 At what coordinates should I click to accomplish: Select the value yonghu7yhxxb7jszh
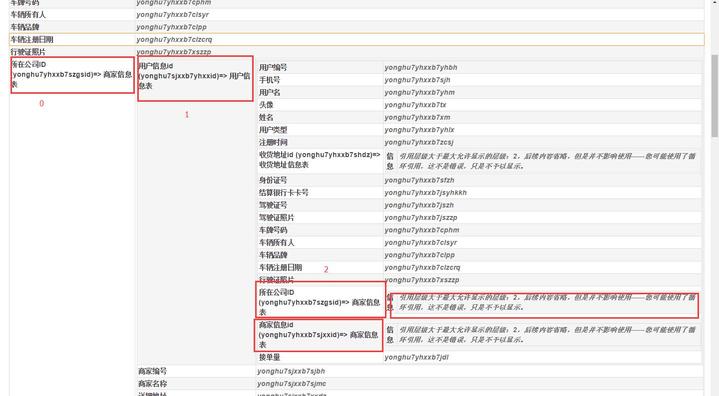[419, 205]
